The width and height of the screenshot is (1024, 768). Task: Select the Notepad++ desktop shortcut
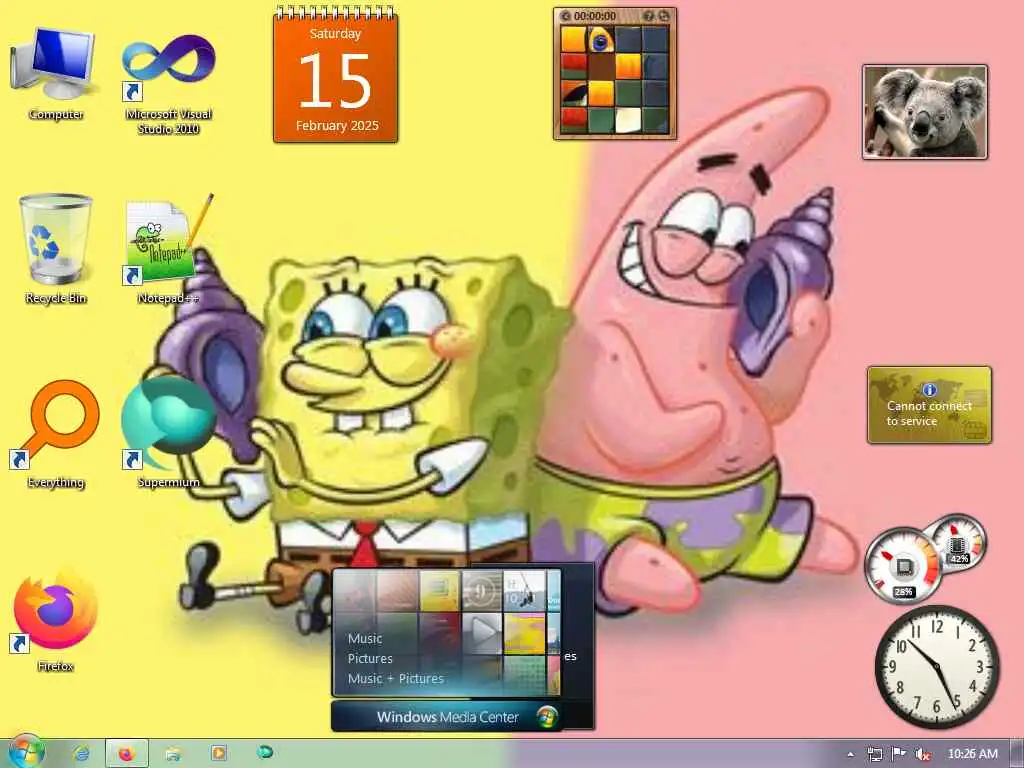click(168, 248)
